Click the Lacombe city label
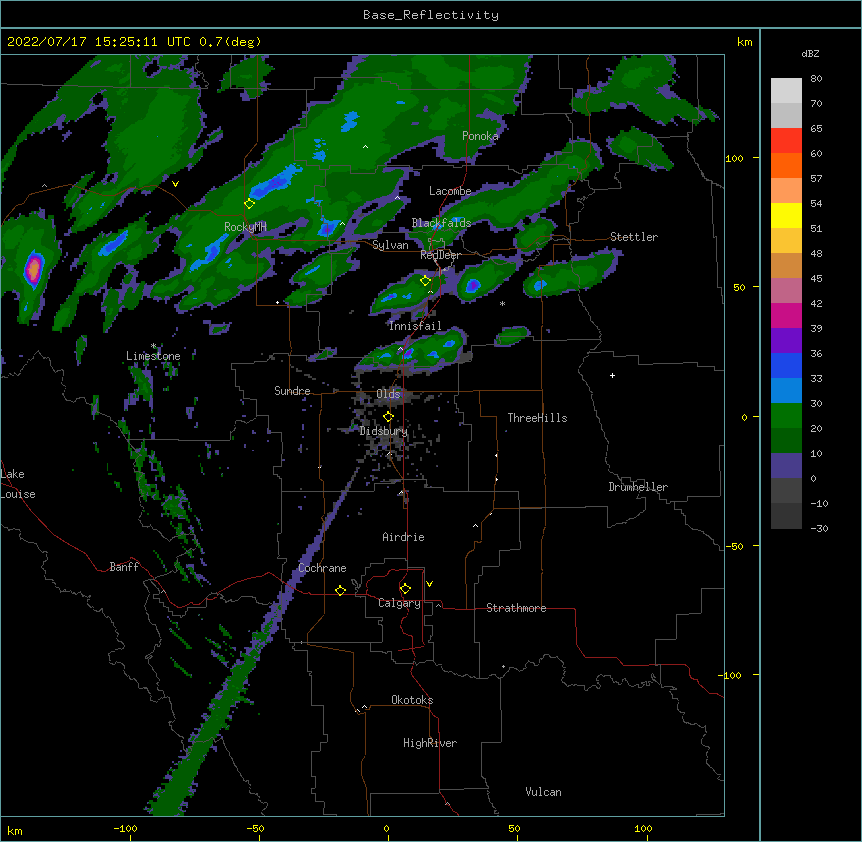The width and height of the screenshot is (862, 842). 450,191
